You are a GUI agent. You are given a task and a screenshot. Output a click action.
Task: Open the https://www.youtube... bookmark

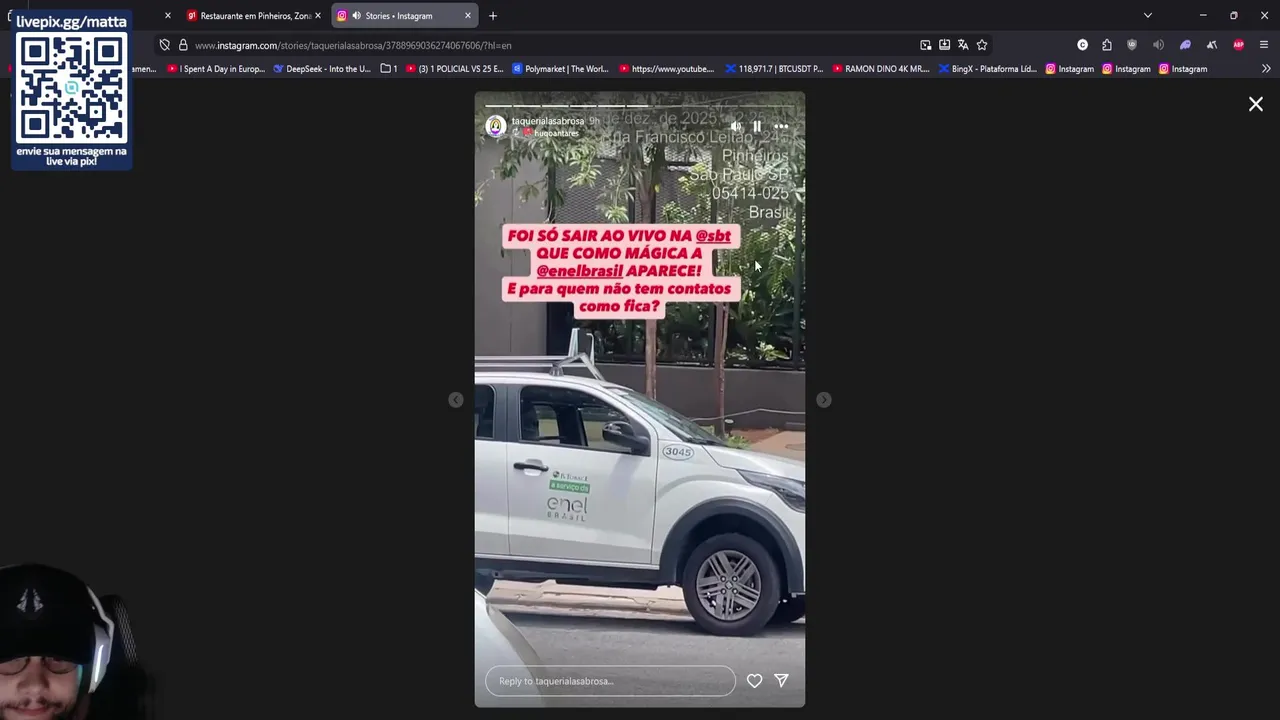666,69
